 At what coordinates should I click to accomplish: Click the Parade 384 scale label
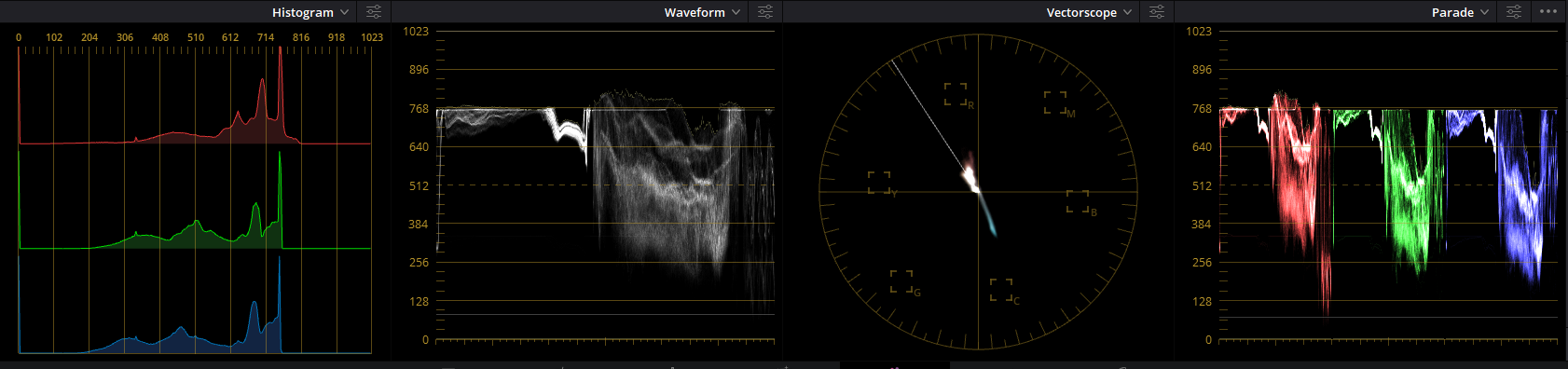tap(1202, 224)
